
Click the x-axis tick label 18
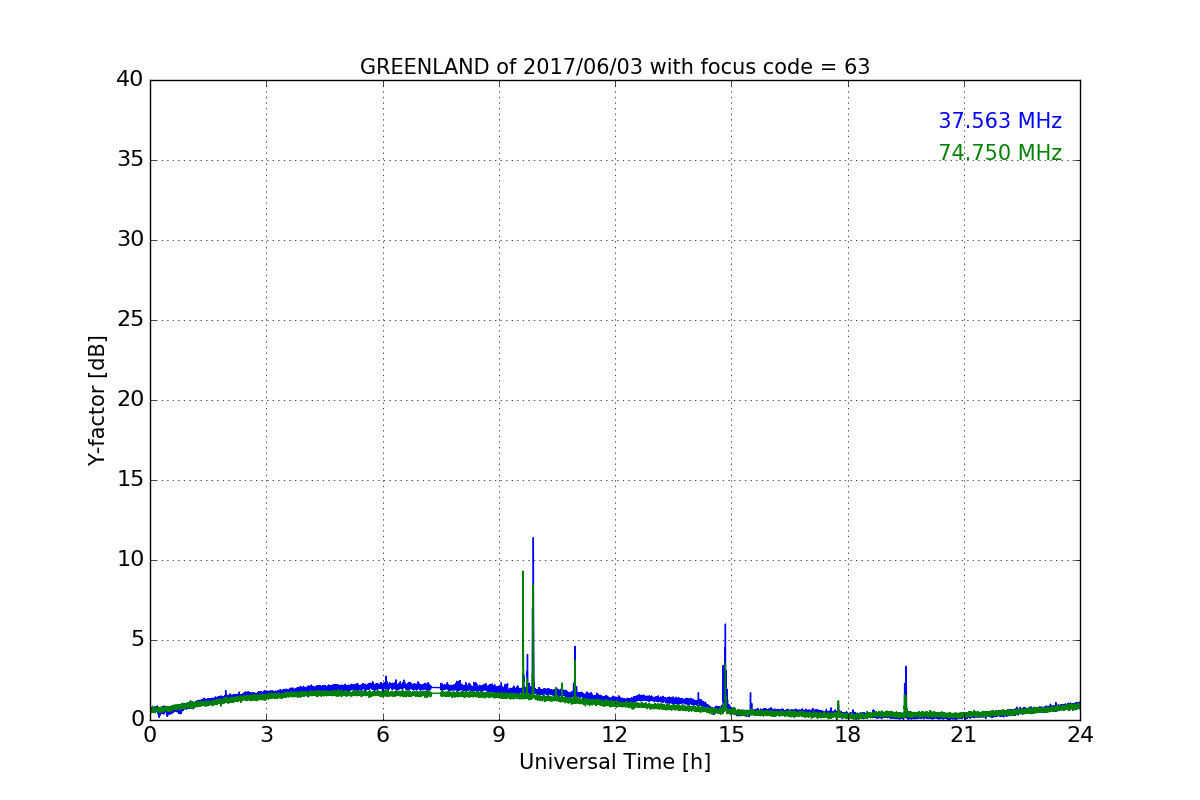(847, 735)
